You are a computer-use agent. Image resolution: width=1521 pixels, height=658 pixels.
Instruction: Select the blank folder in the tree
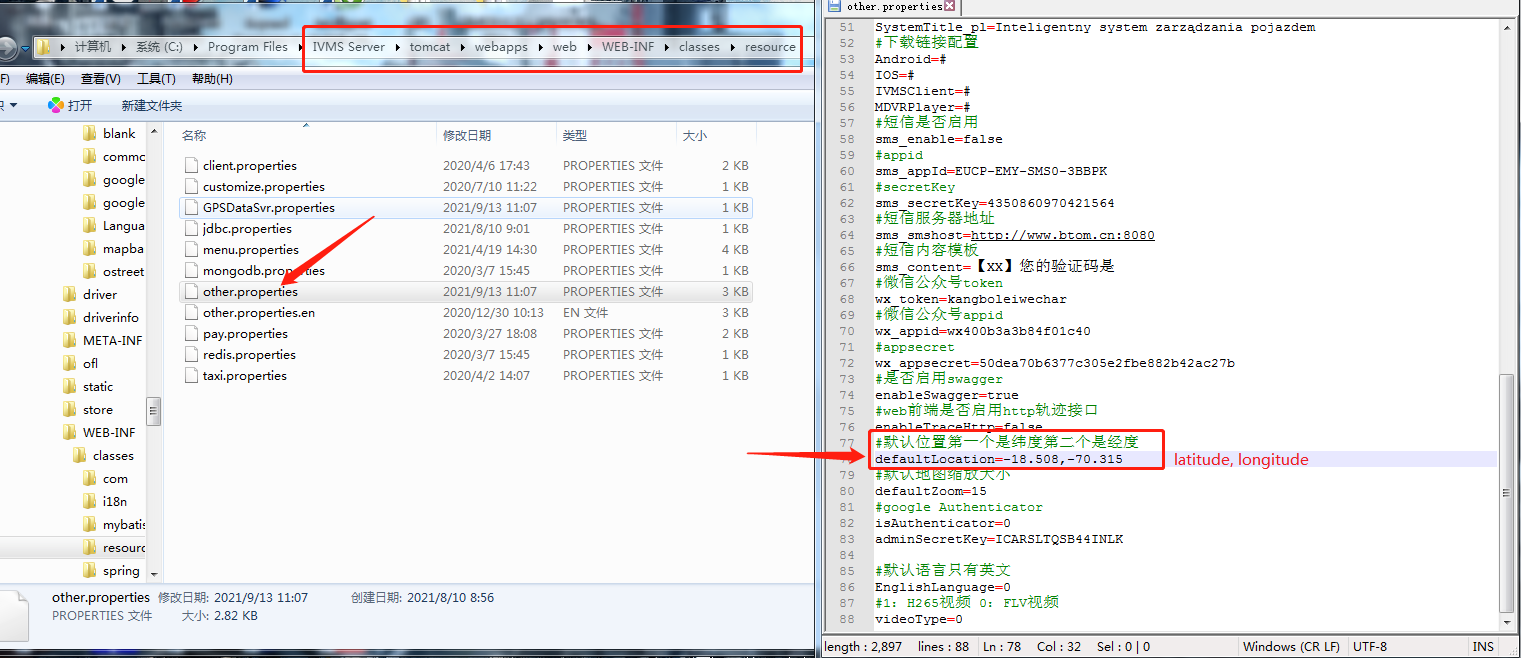(x=110, y=133)
